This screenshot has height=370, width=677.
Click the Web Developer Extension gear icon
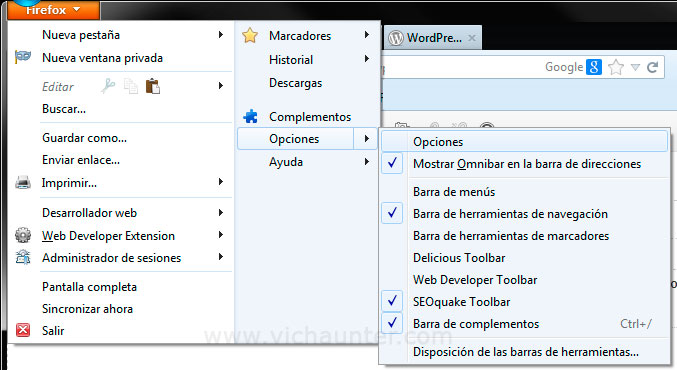pos(23,235)
